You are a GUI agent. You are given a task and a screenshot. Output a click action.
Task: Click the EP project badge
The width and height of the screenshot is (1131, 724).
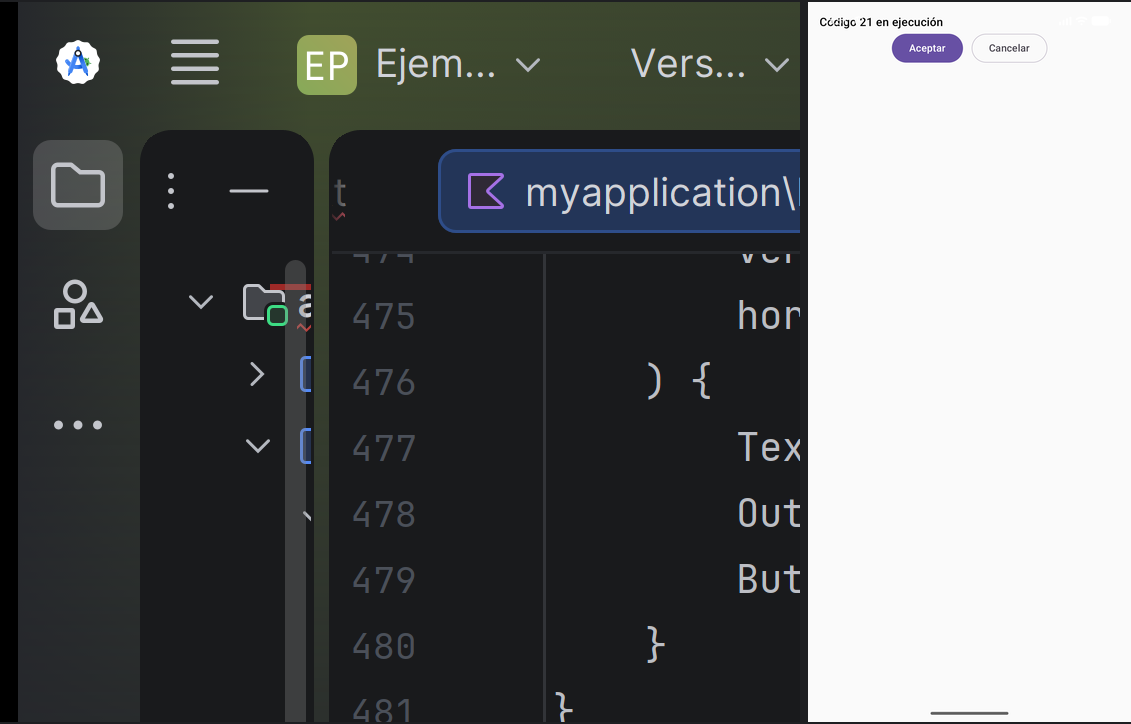tap(327, 65)
